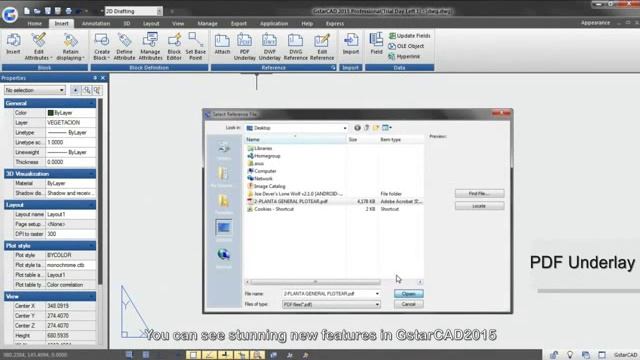The height and width of the screenshot is (360, 640).
Task: Open the Express ribbon tab
Action: (335, 24)
